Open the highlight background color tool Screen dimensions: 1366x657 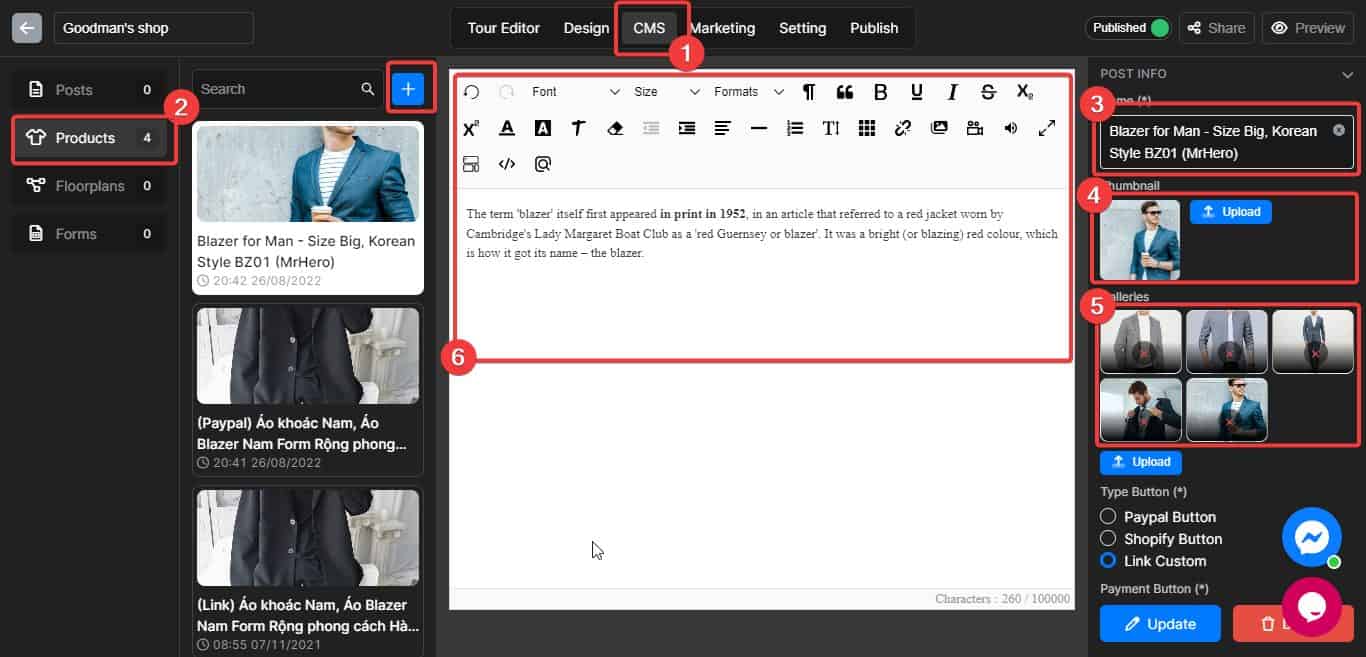coord(543,128)
